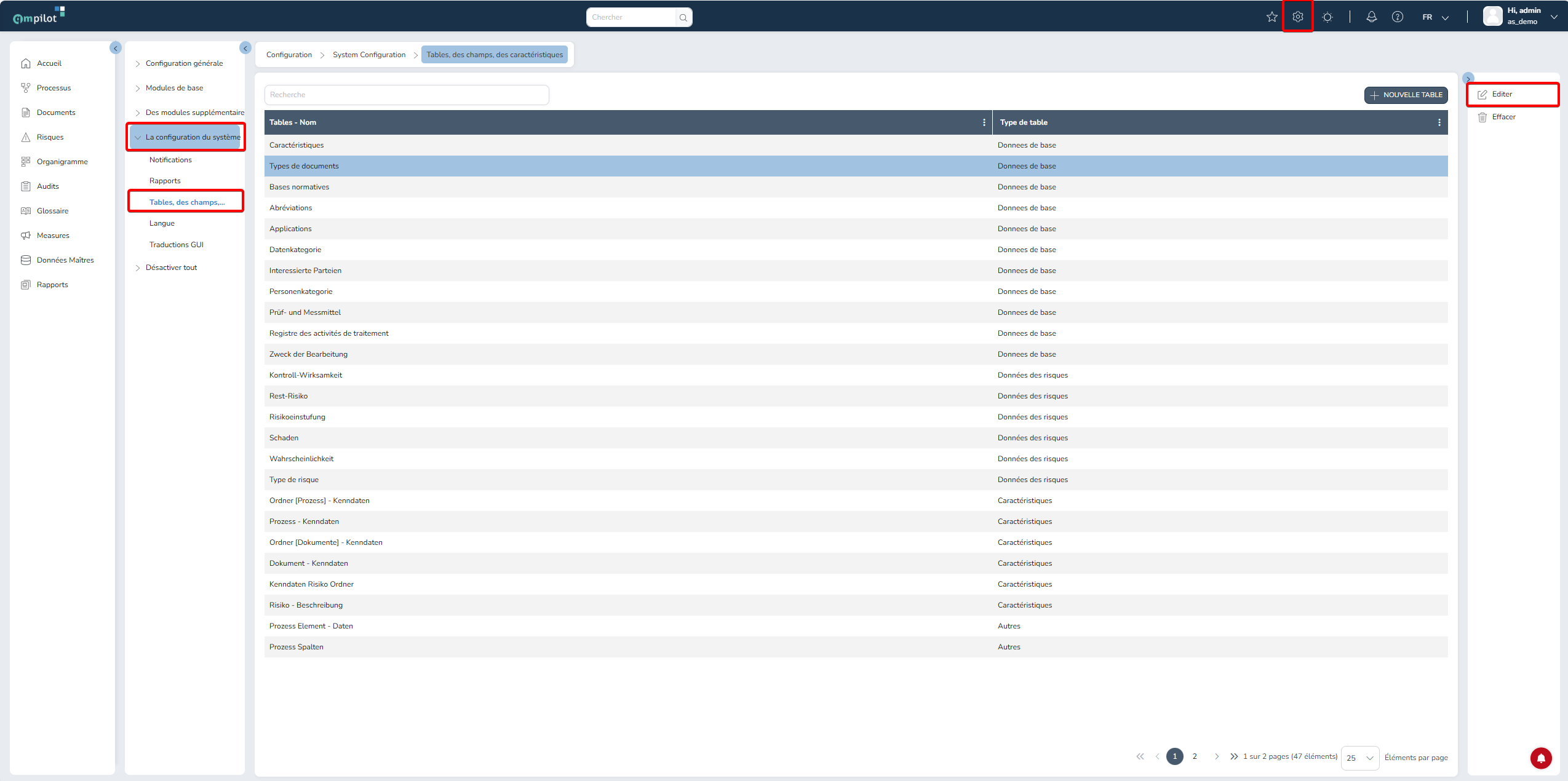The height and width of the screenshot is (781, 1568).
Task: Click the search magnifier icon
Action: click(x=683, y=17)
